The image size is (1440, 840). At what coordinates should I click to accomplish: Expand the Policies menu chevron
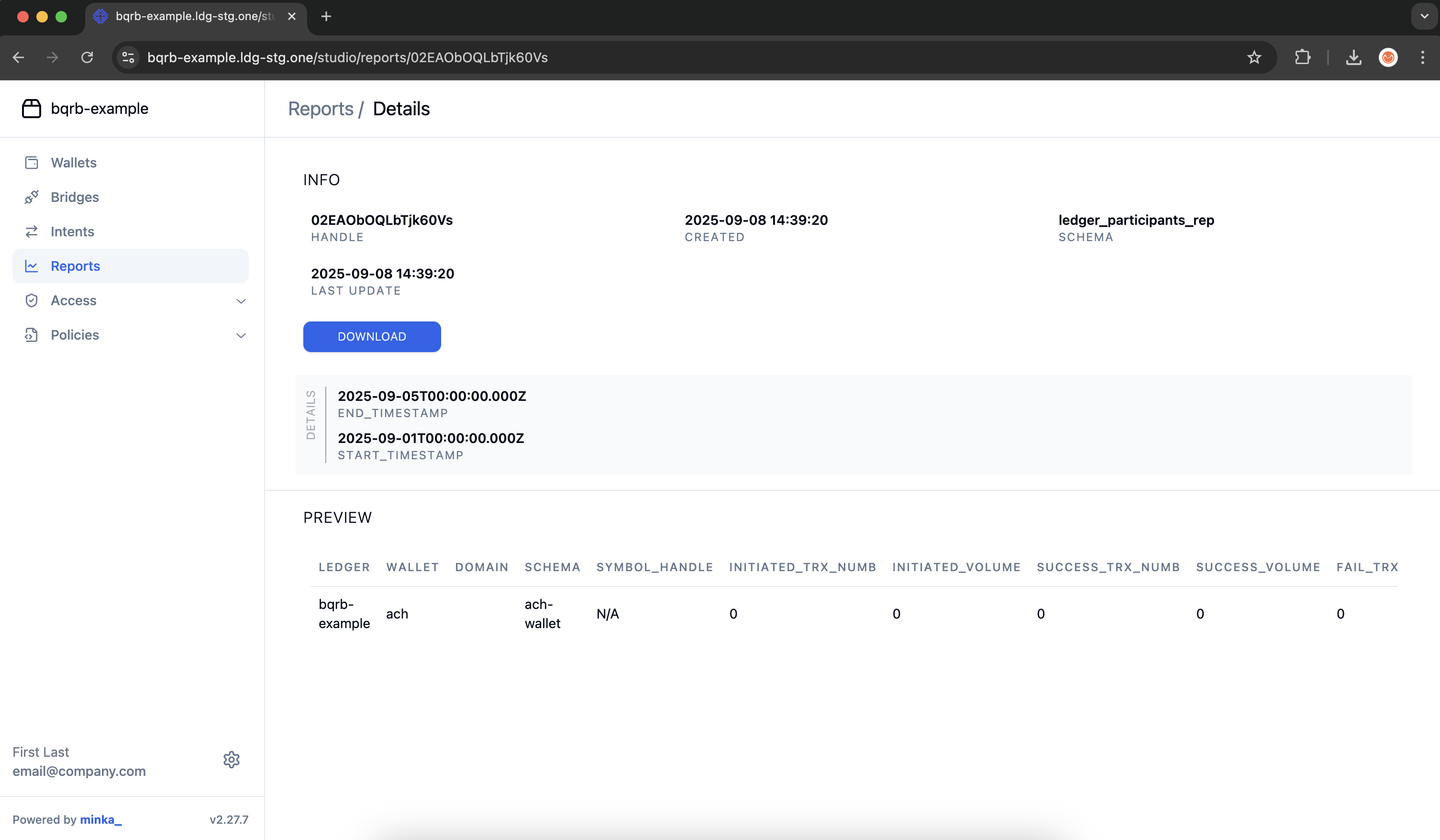click(241, 335)
